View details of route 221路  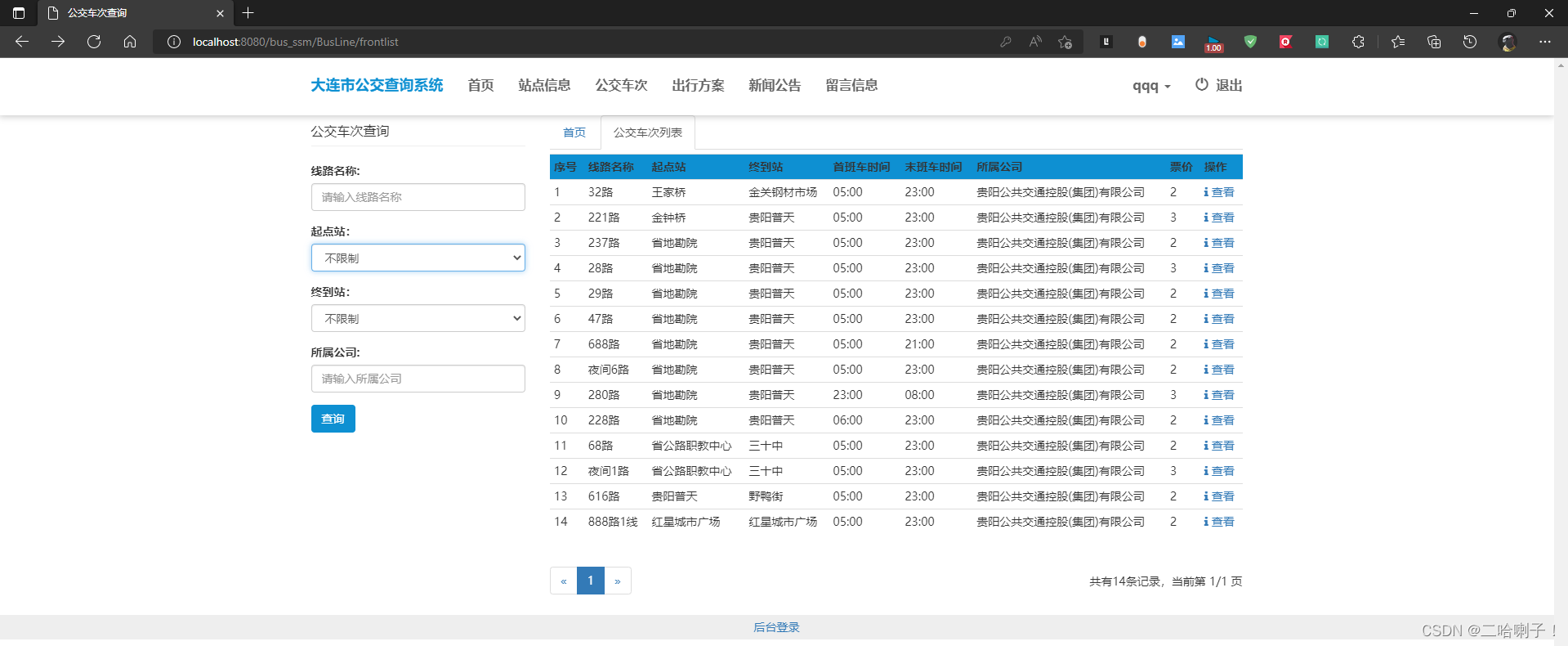click(x=1218, y=218)
